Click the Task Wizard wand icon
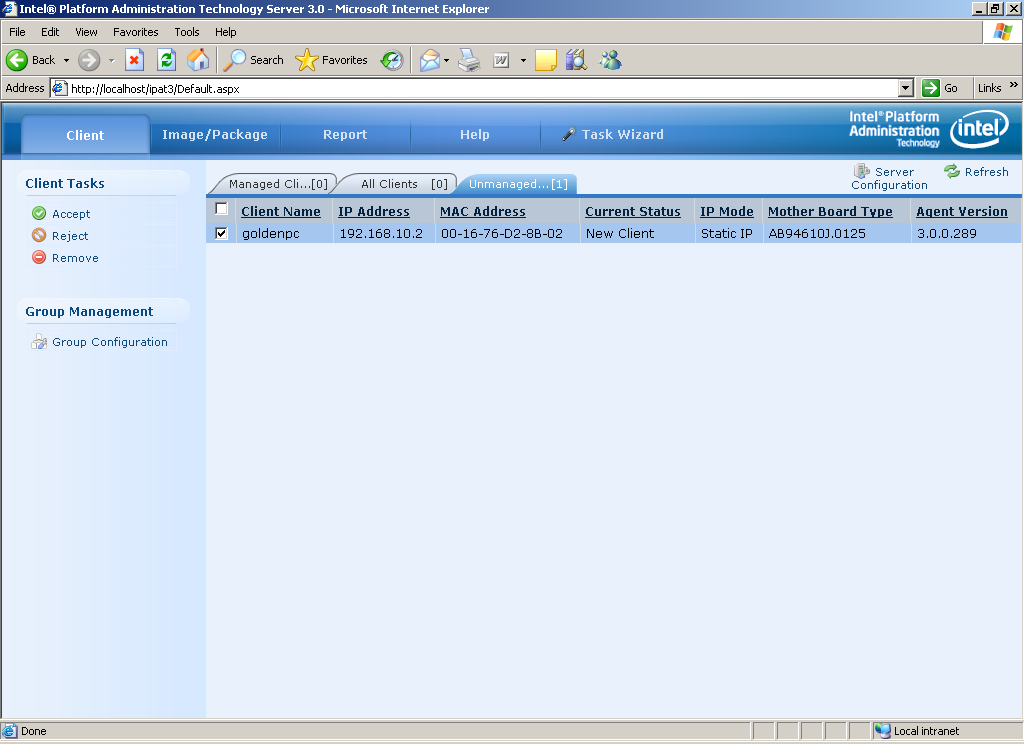The image size is (1024, 744). (x=569, y=134)
